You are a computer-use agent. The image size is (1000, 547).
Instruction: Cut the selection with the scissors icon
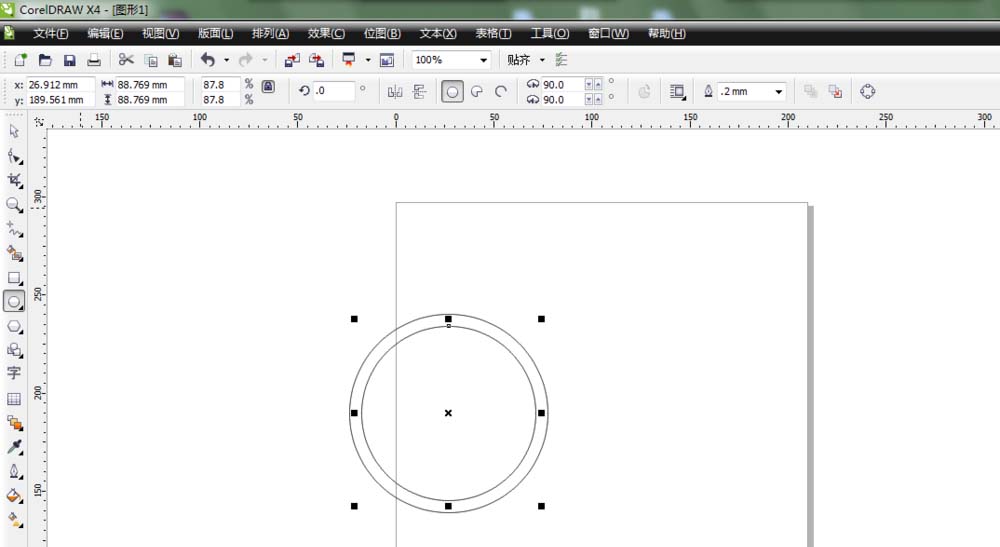pyautogui.click(x=126, y=60)
